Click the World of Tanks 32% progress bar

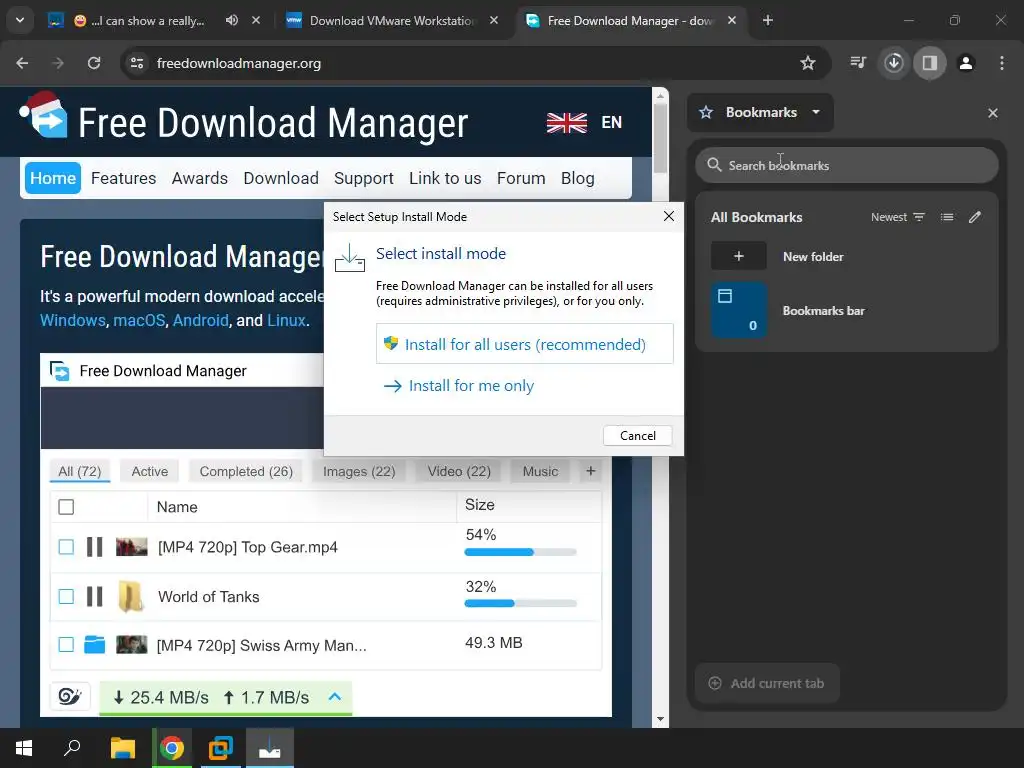click(520, 603)
